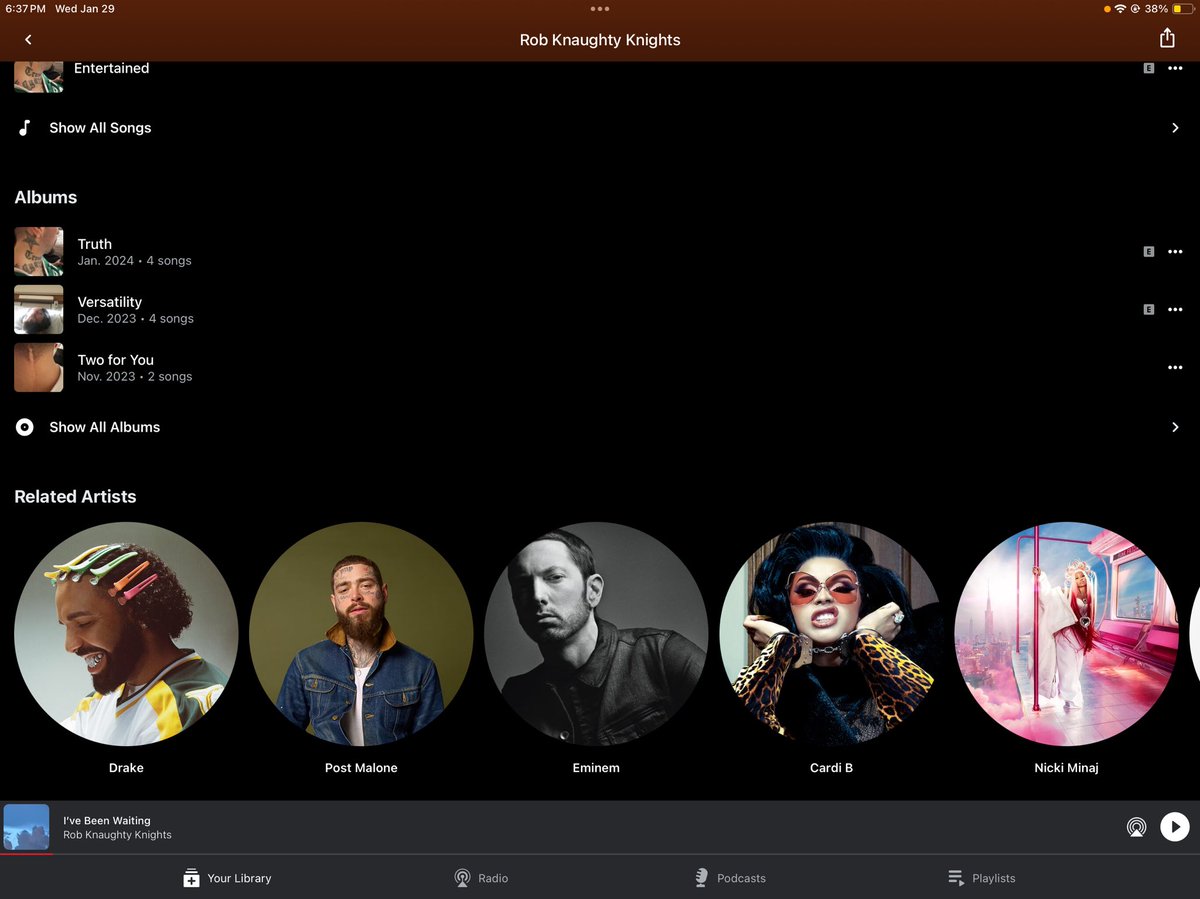Viewport: 1200px width, 899px height.
Task: Expand Show All Songs with right chevron
Action: (1175, 128)
